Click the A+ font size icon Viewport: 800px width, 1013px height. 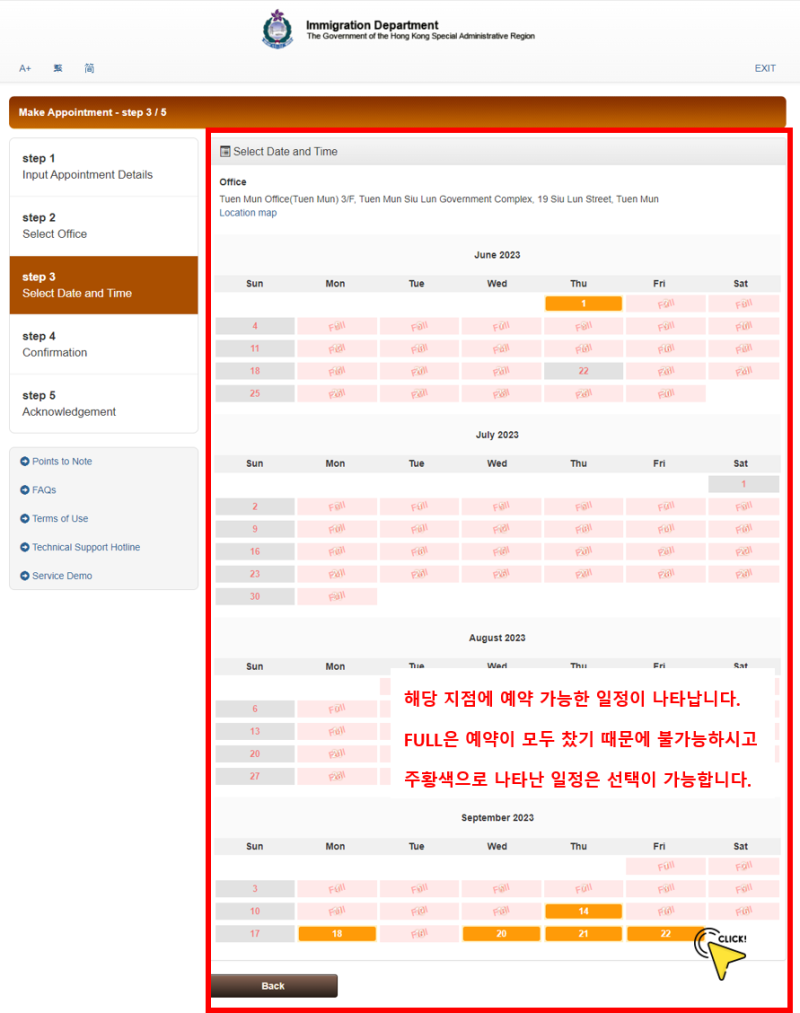point(25,68)
